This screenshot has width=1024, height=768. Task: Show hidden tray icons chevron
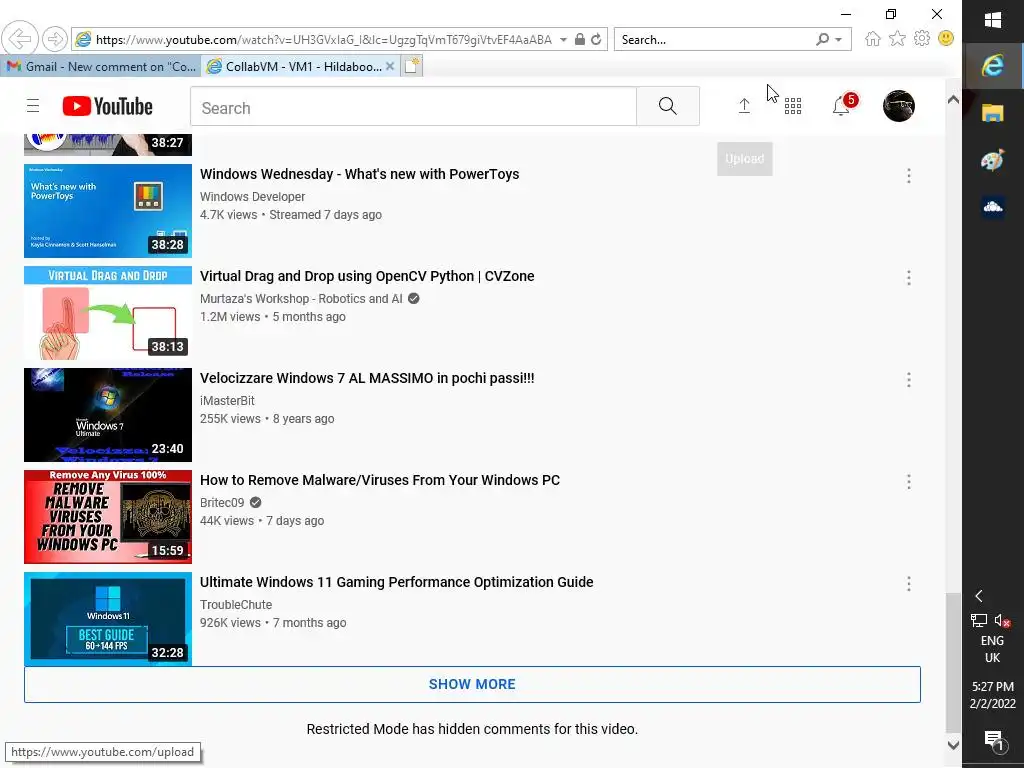coord(978,596)
